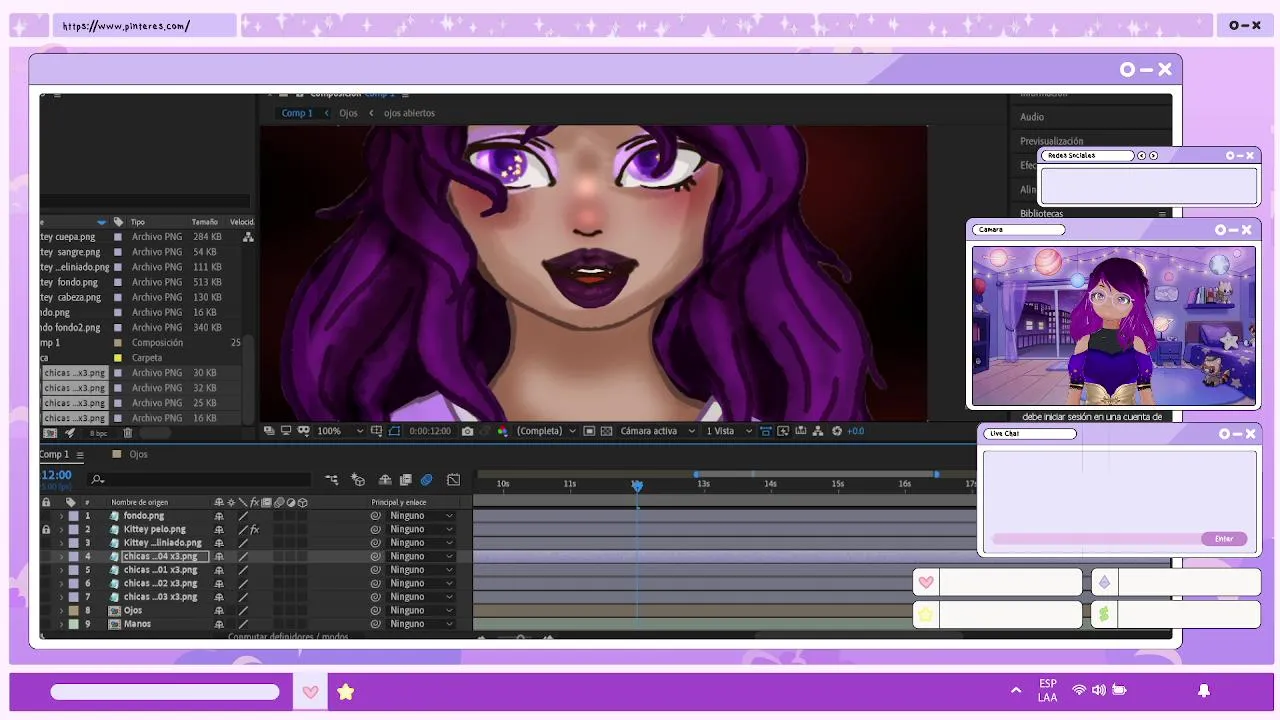1280x720 pixels.
Task: Click label color of layer 9 Manos
Action: click(73, 624)
